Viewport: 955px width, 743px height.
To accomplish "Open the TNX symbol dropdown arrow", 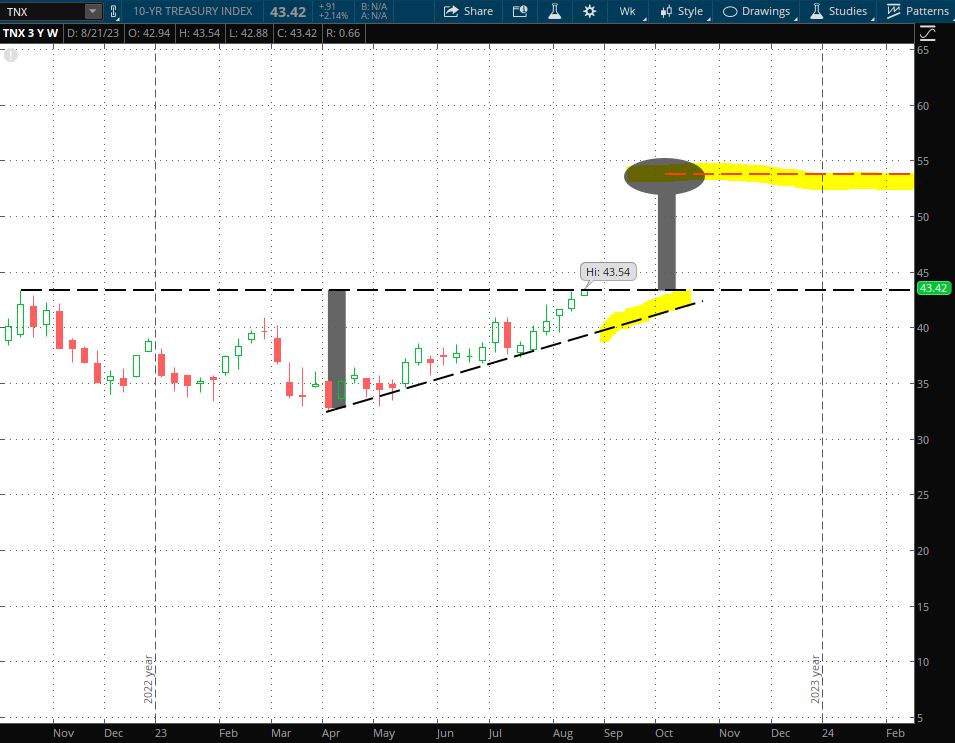I will [93, 11].
